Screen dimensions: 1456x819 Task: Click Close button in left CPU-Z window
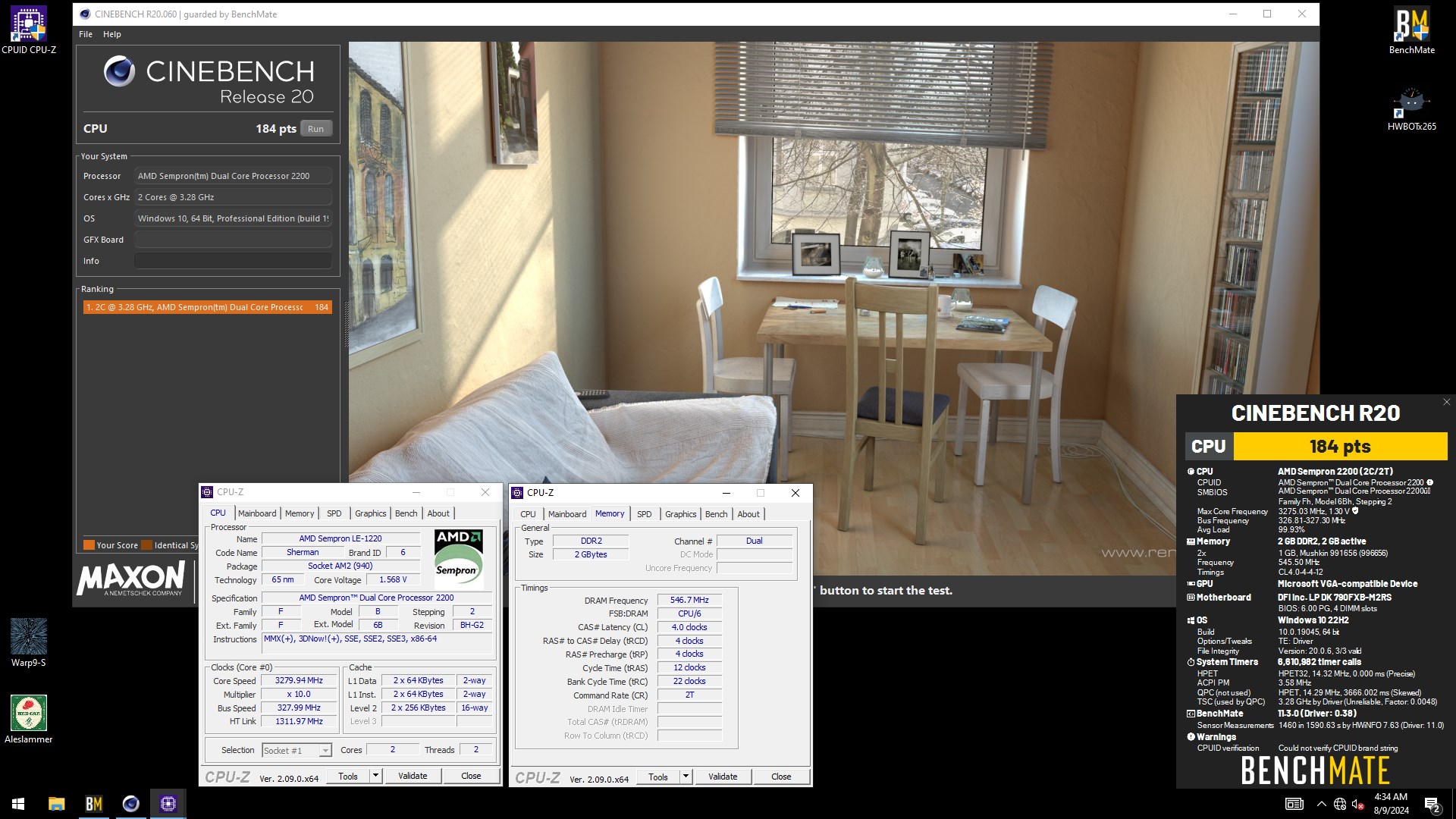(x=471, y=776)
